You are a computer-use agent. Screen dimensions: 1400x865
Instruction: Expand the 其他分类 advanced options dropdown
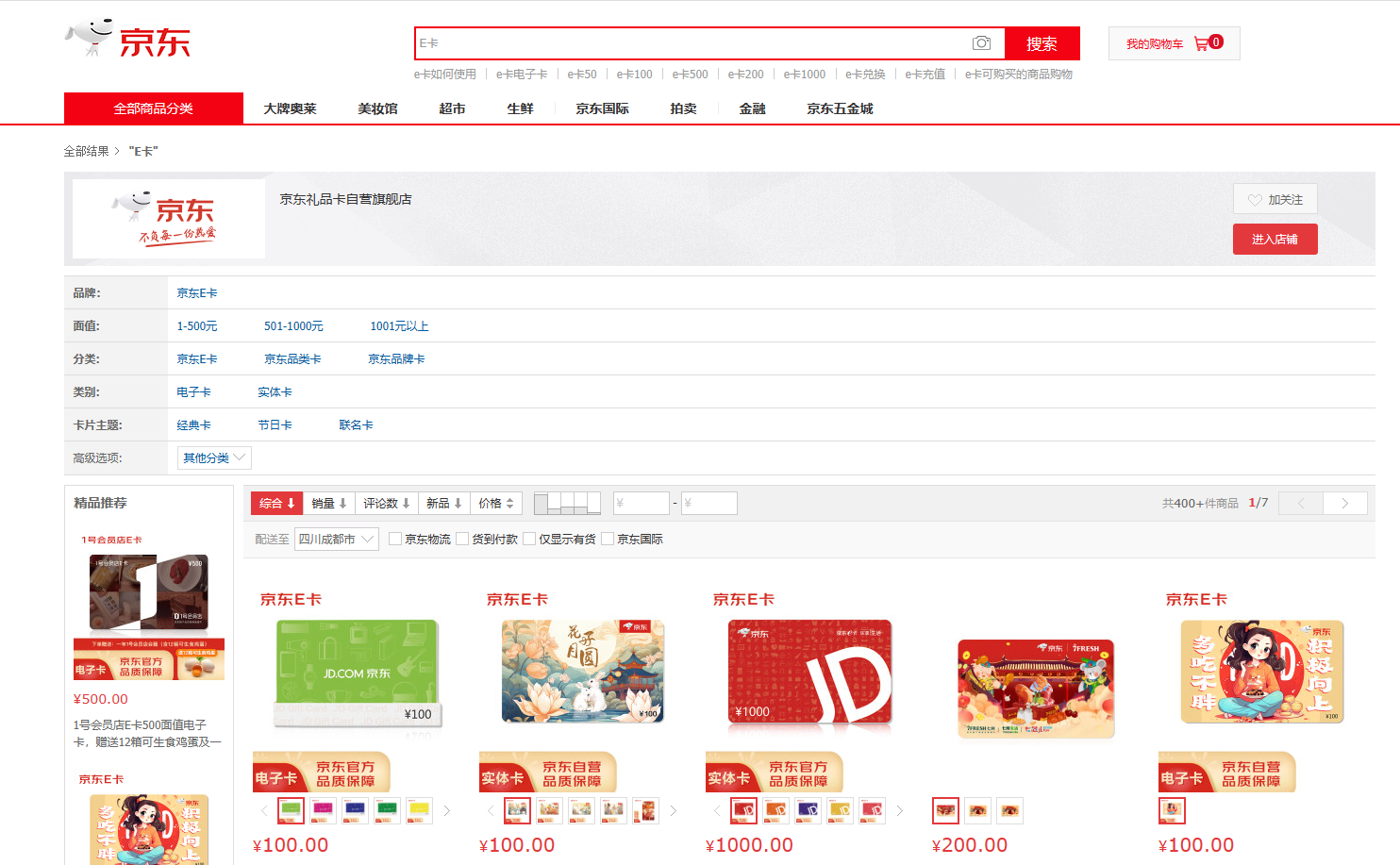214,457
